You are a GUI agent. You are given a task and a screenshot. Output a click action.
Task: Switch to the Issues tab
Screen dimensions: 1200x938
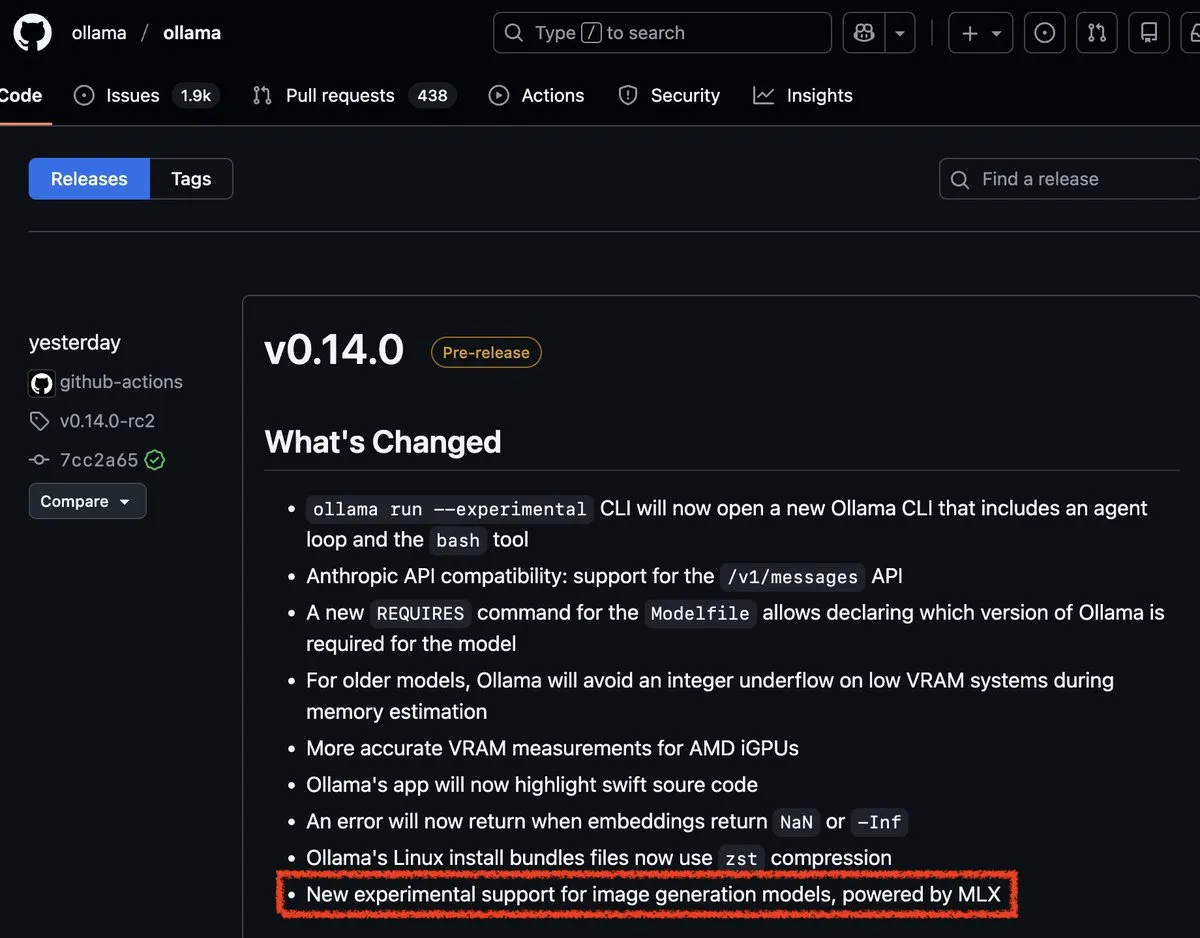pos(146,96)
